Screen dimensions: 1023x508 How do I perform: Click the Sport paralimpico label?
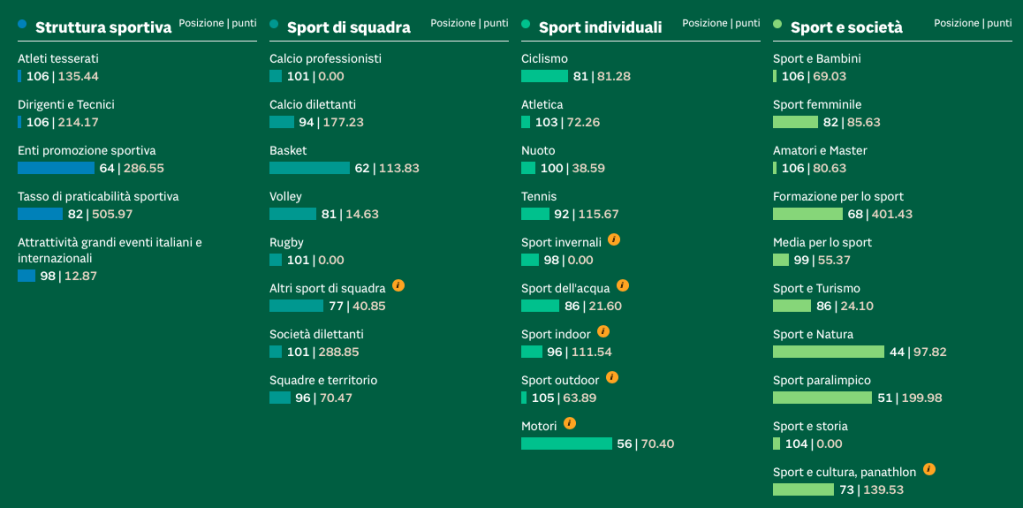pyautogui.click(x=821, y=380)
